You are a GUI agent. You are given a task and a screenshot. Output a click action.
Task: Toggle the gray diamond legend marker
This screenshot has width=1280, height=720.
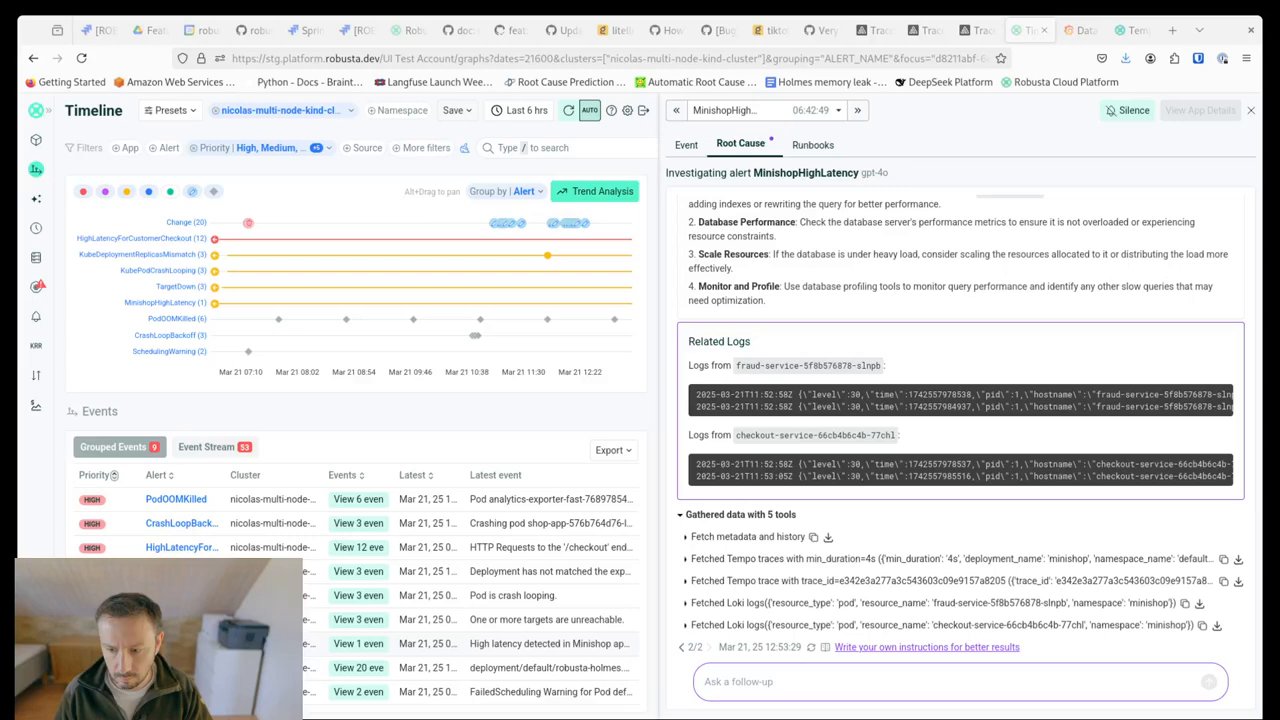click(213, 191)
